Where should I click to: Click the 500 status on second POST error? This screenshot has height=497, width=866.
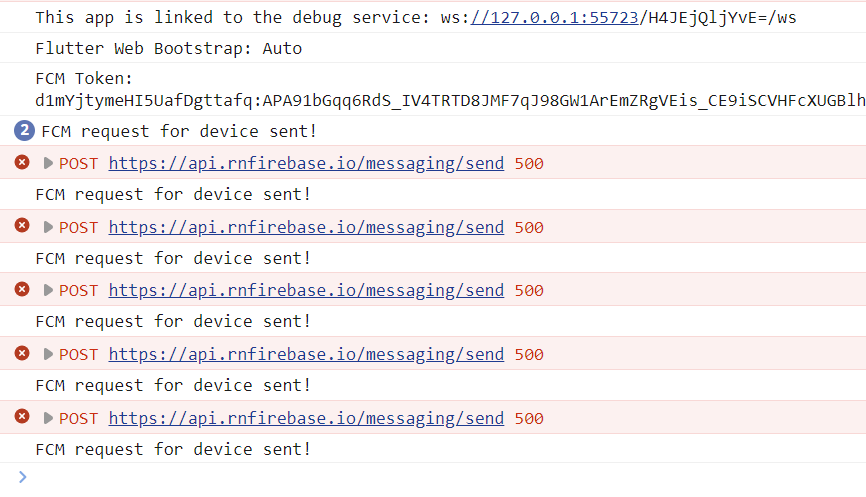click(529, 228)
